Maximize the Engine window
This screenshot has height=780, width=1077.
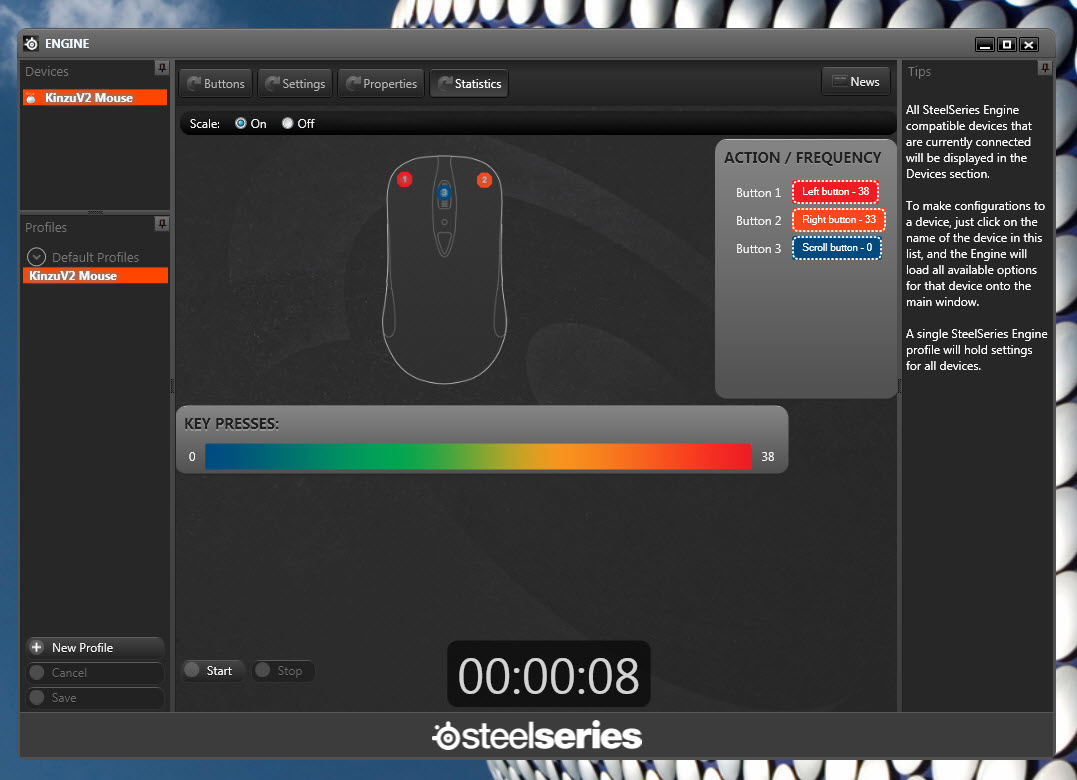coord(1007,45)
